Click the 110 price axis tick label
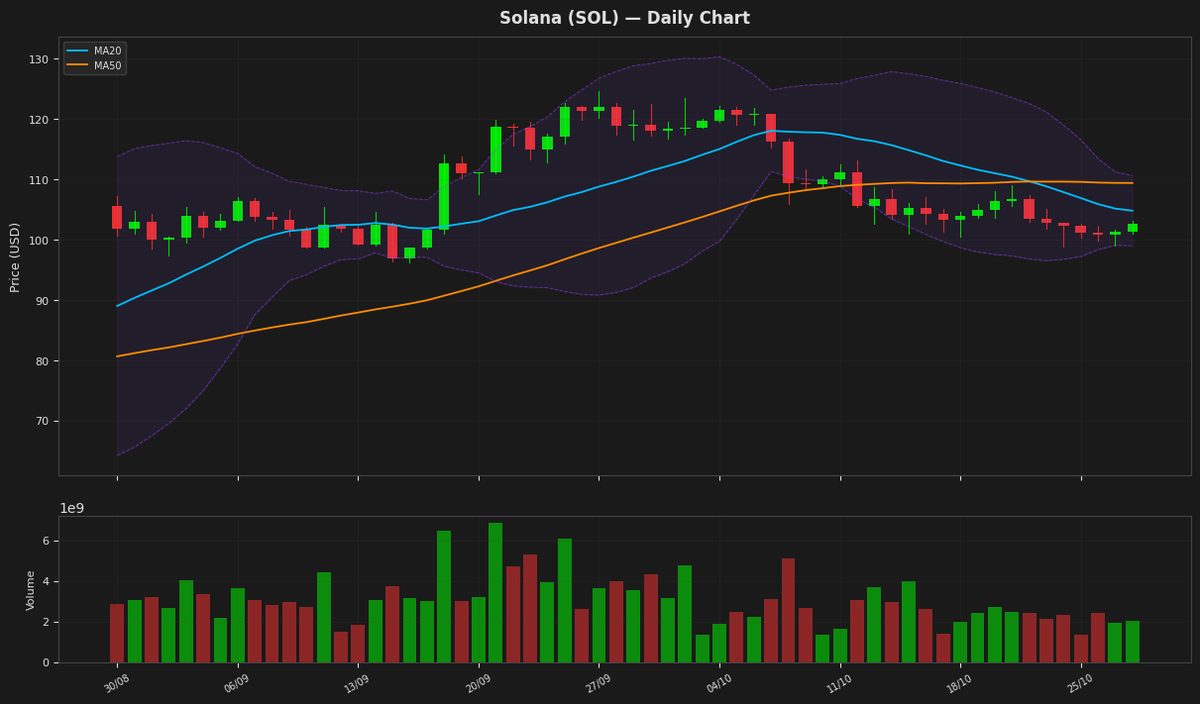The width and height of the screenshot is (1200, 704). [39, 180]
